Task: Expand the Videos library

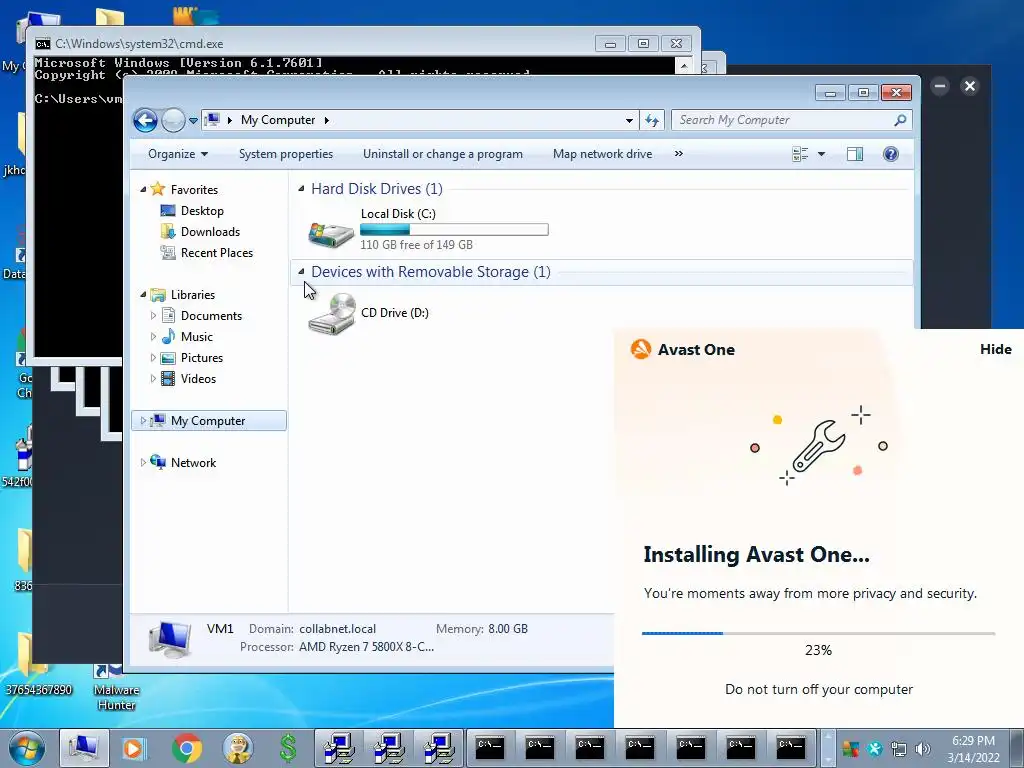Action: click(x=153, y=379)
